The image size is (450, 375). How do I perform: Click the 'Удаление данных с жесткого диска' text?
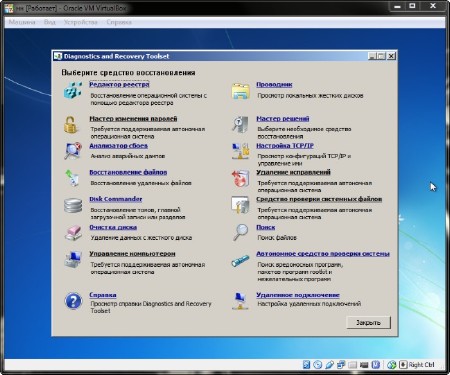(x=141, y=238)
